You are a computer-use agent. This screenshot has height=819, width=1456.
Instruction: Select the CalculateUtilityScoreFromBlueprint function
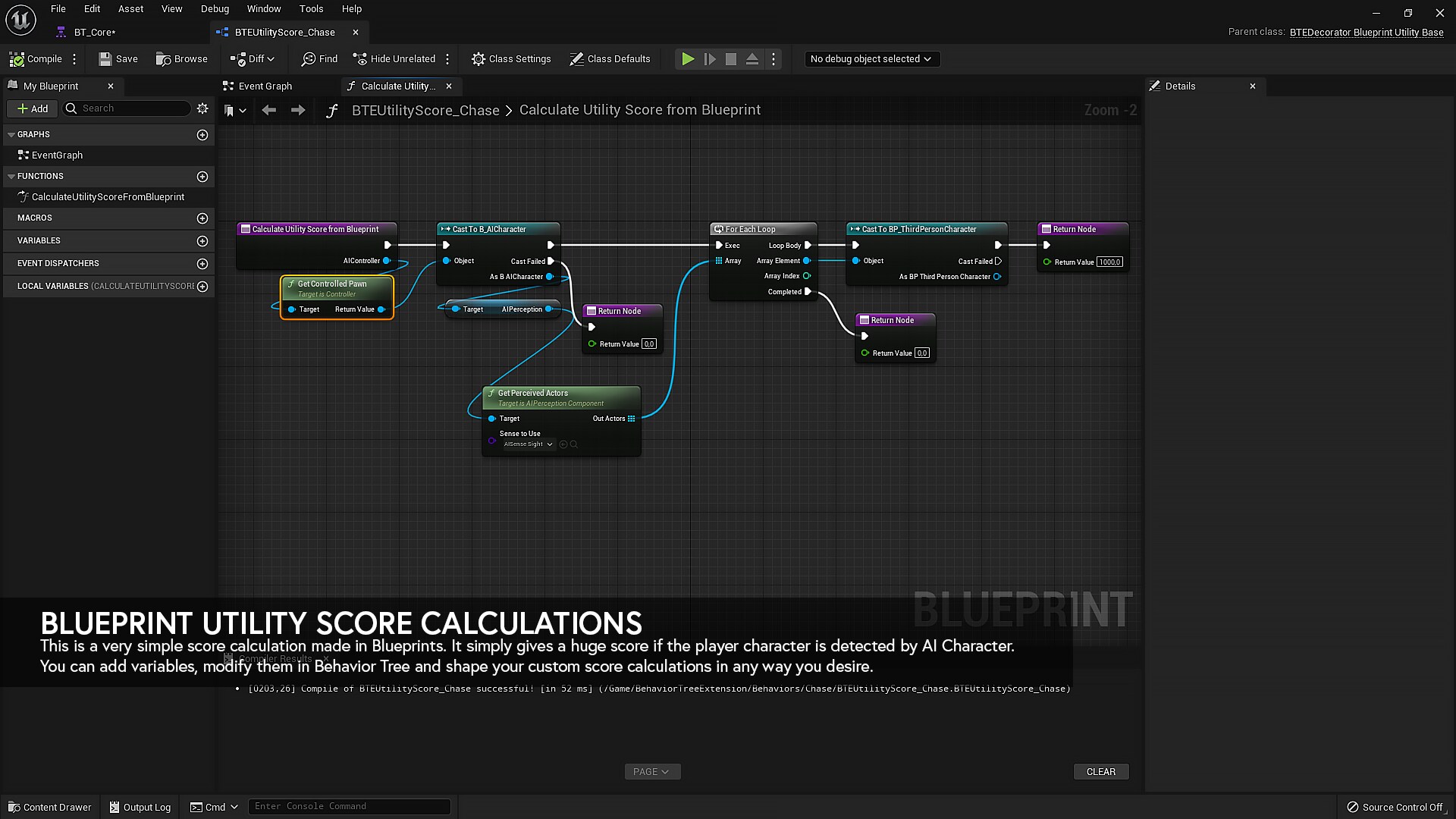click(106, 196)
